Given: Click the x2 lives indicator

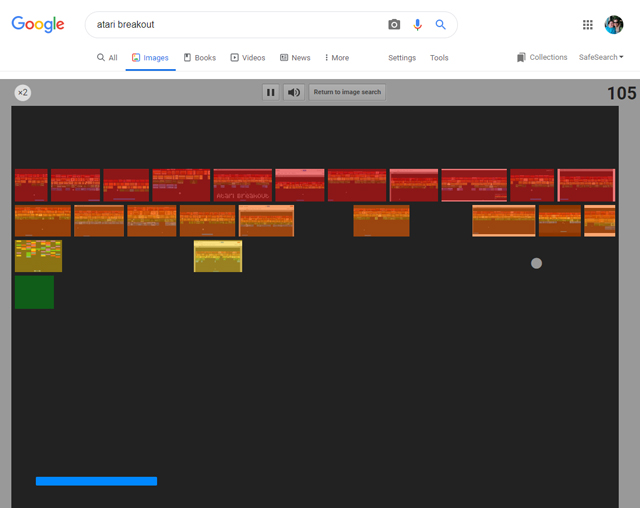Looking at the screenshot, I should pos(23,93).
